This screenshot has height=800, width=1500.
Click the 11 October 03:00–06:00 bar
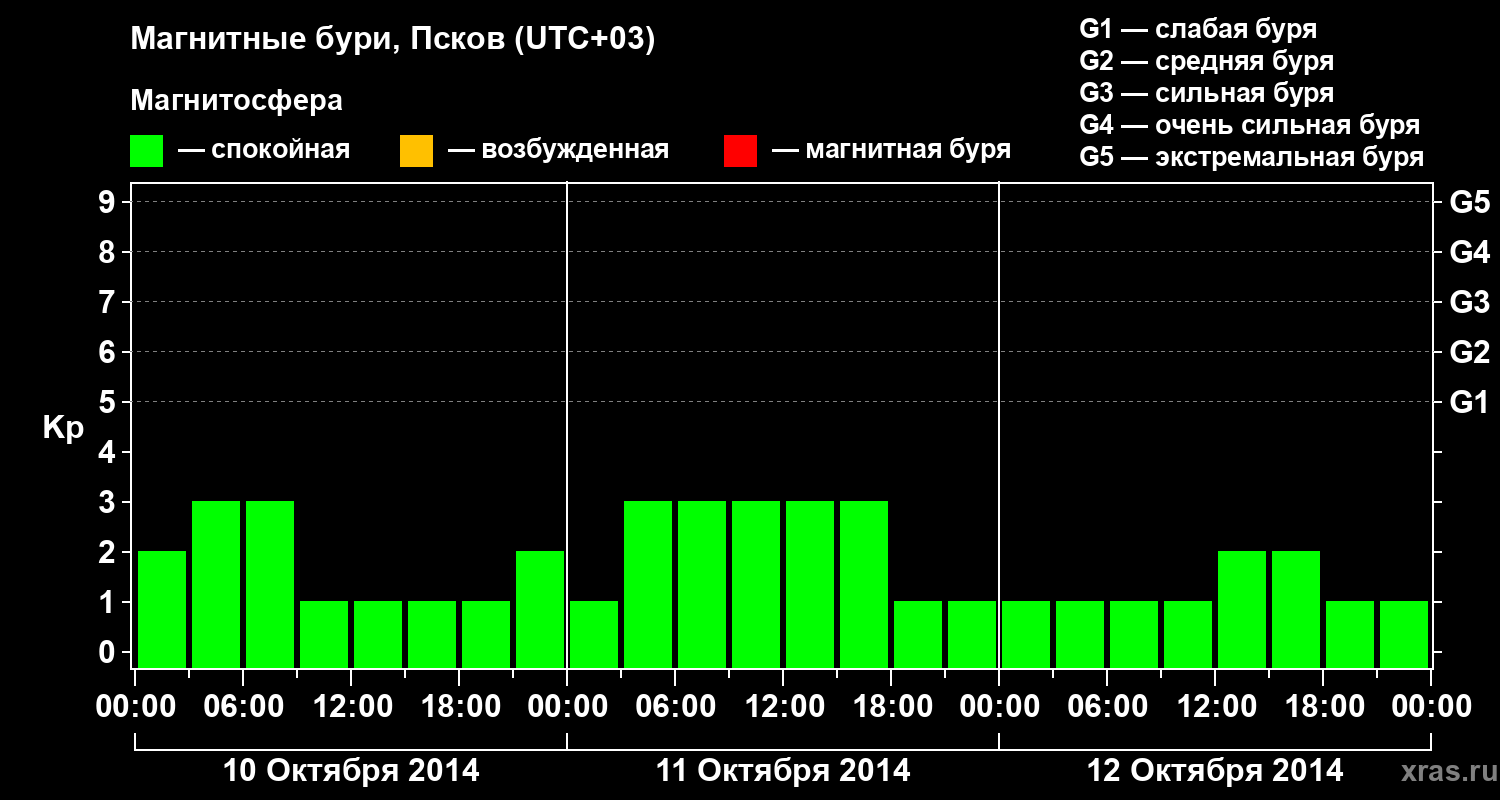648,584
